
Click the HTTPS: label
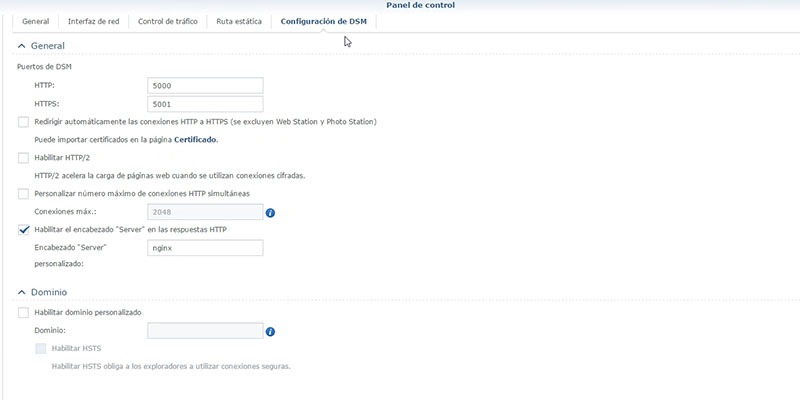[47, 104]
